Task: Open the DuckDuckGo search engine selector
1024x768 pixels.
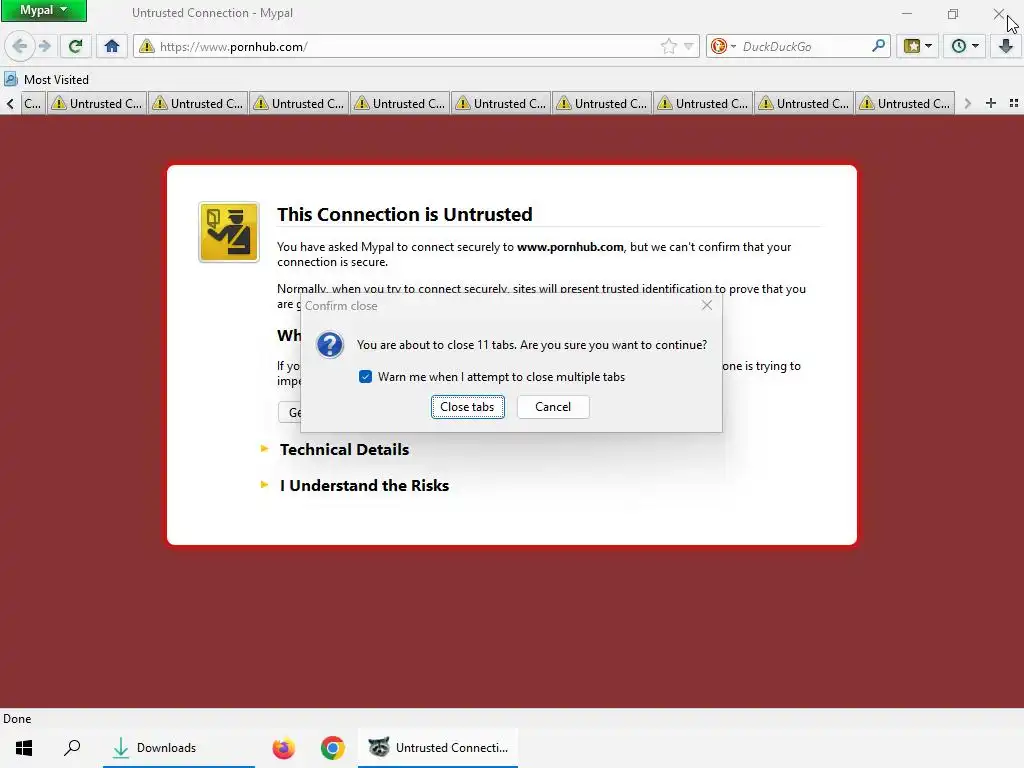Action: (723, 46)
